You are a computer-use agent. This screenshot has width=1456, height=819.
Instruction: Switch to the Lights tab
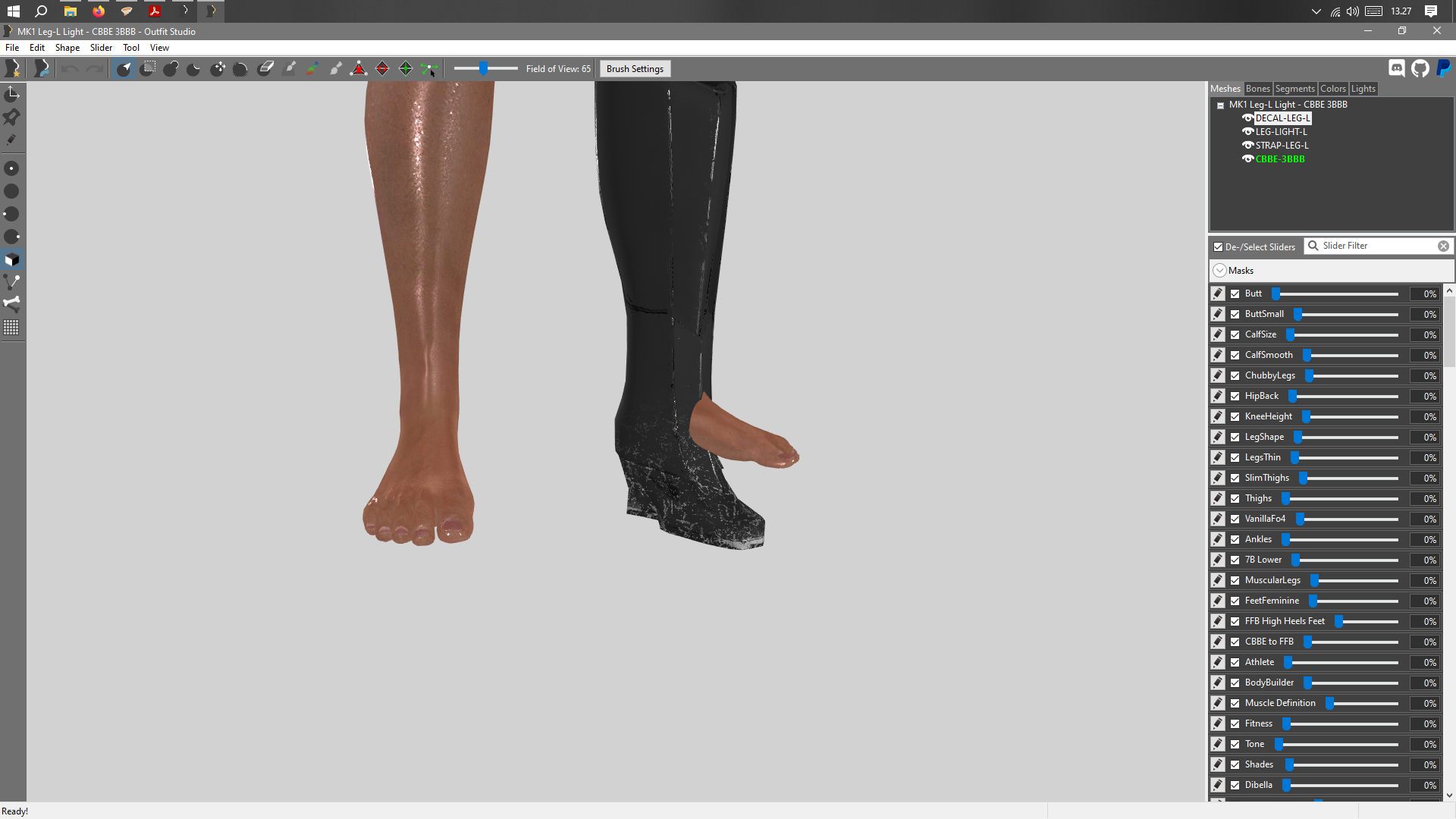[1363, 89]
